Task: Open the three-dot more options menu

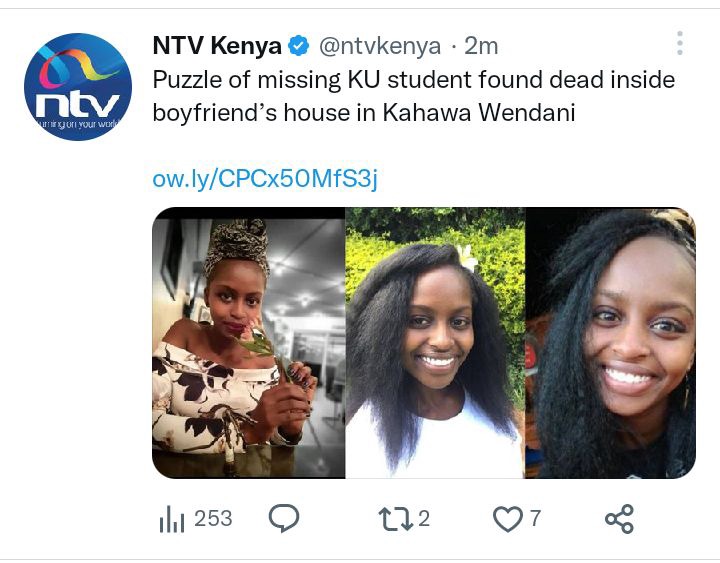Action: [x=680, y=43]
